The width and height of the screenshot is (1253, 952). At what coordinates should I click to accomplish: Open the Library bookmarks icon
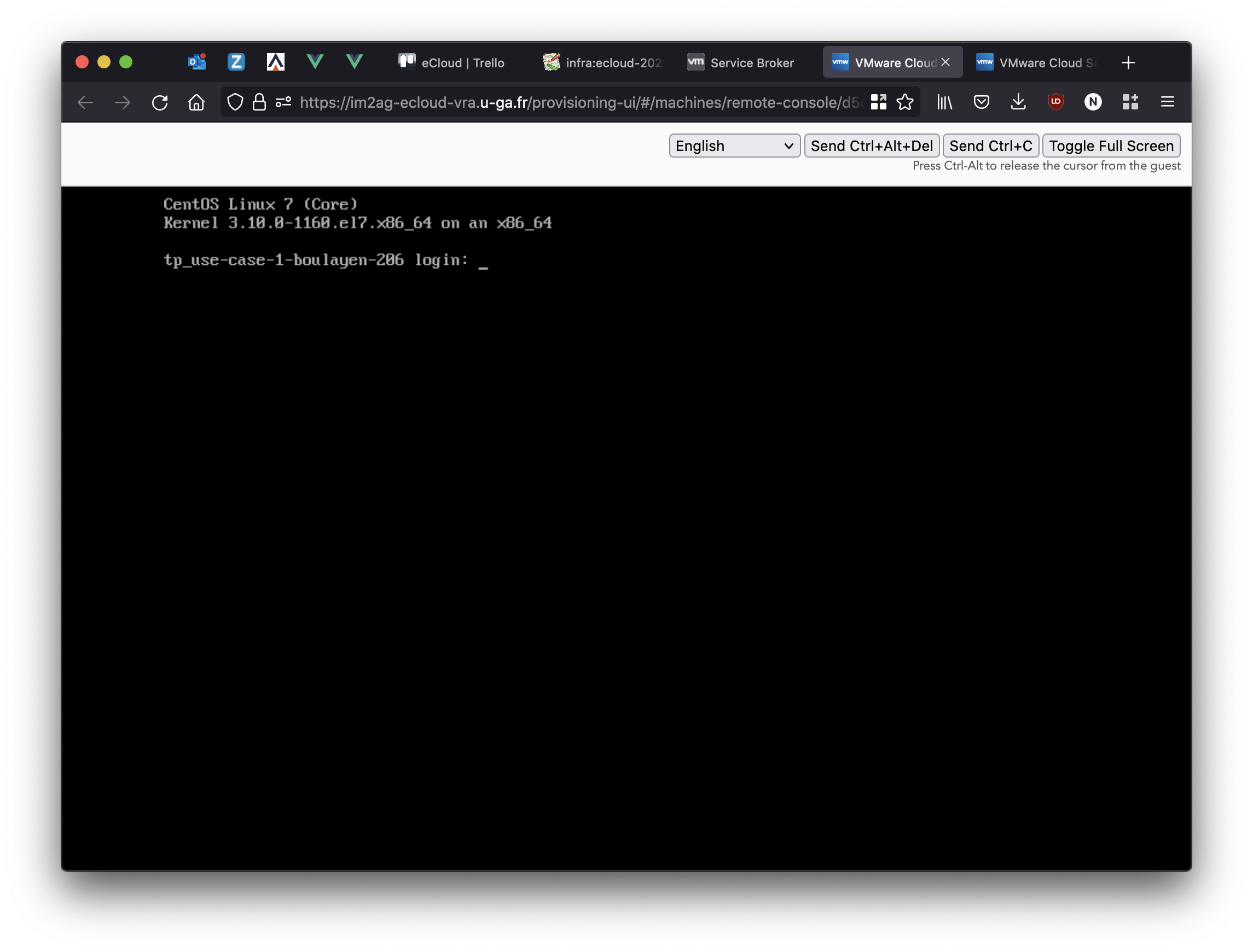tap(944, 102)
